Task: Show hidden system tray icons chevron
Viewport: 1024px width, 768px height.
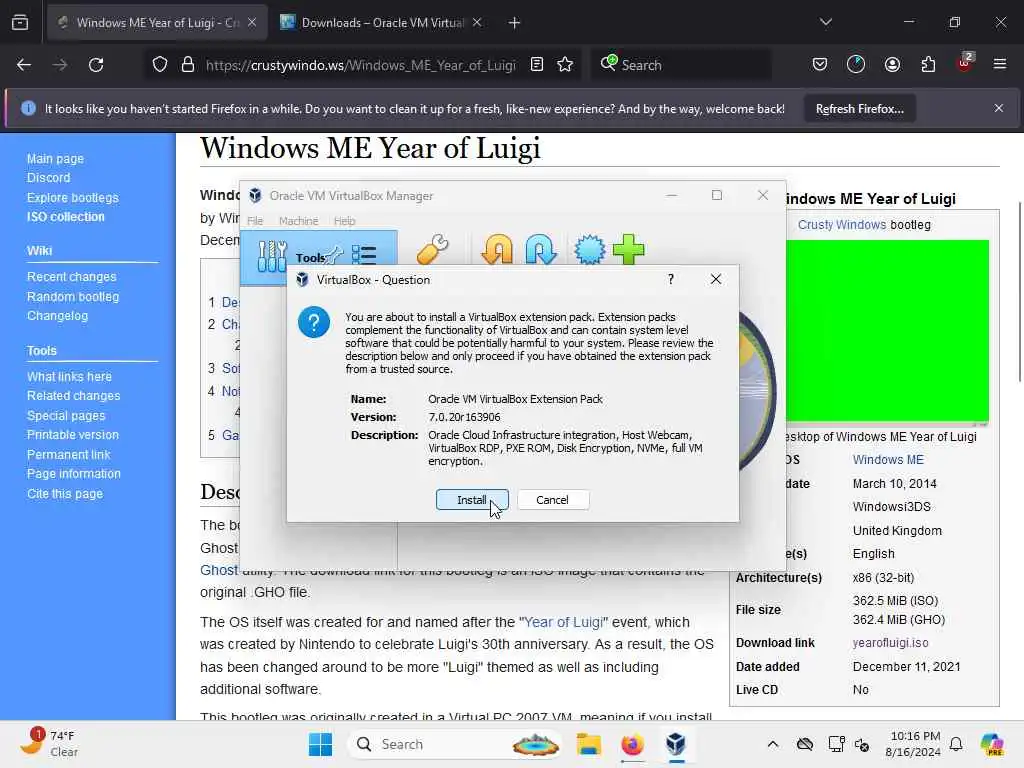Action: pos(773,744)
